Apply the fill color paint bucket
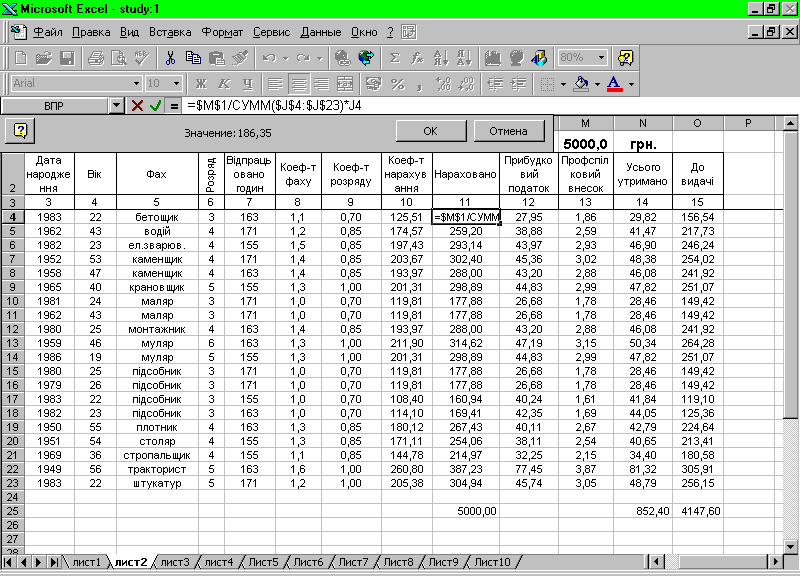This screenshot has width=800, height=576. (x=582, y=84)
